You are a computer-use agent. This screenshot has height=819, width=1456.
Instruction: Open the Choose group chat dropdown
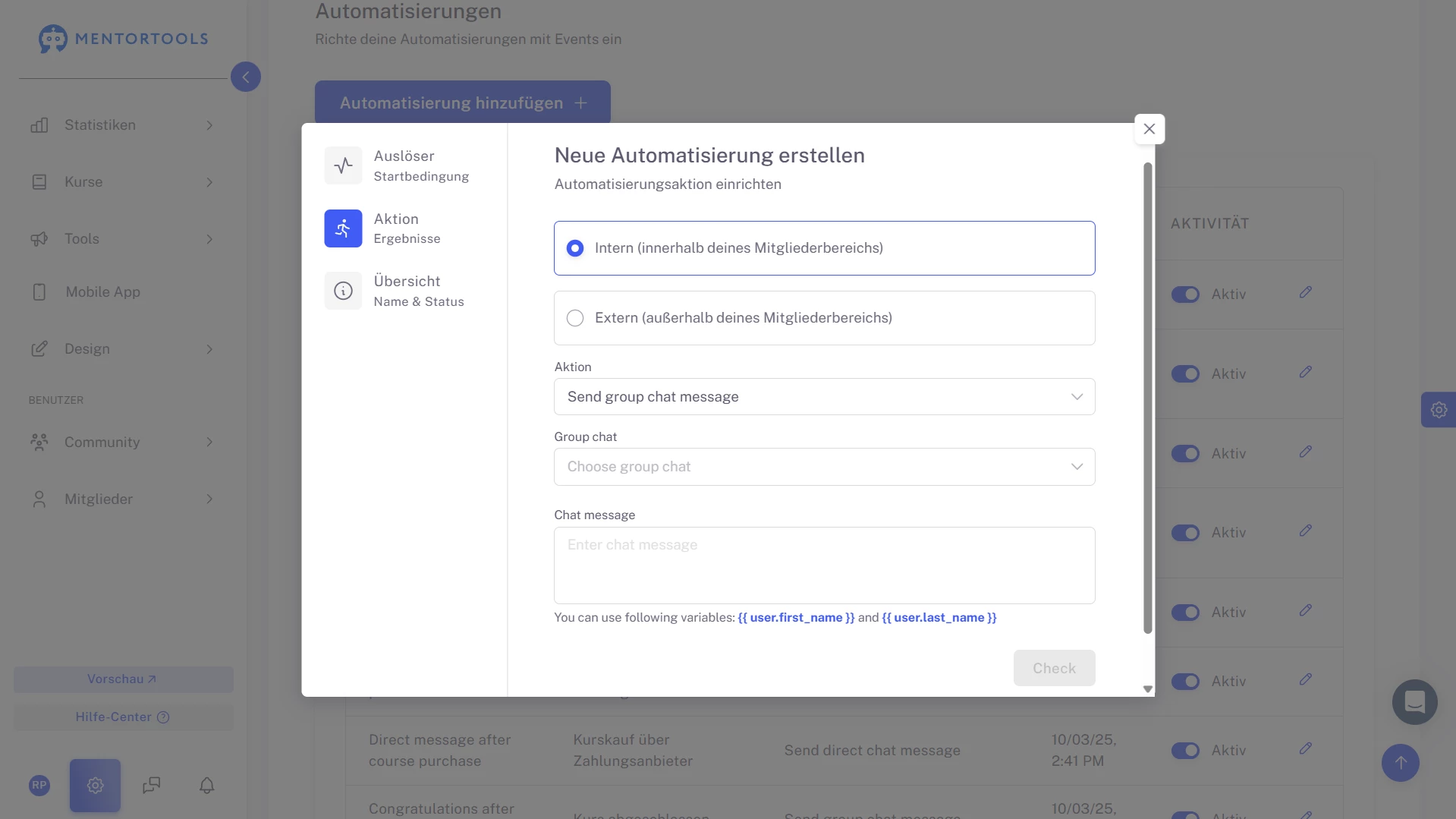point(824,467)
